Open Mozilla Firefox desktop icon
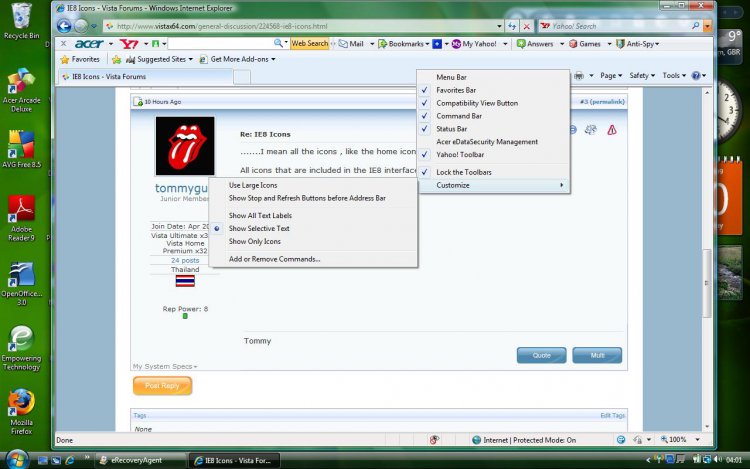Image resolution: width=750 pixels, height=469 pixels. (21, 411)
